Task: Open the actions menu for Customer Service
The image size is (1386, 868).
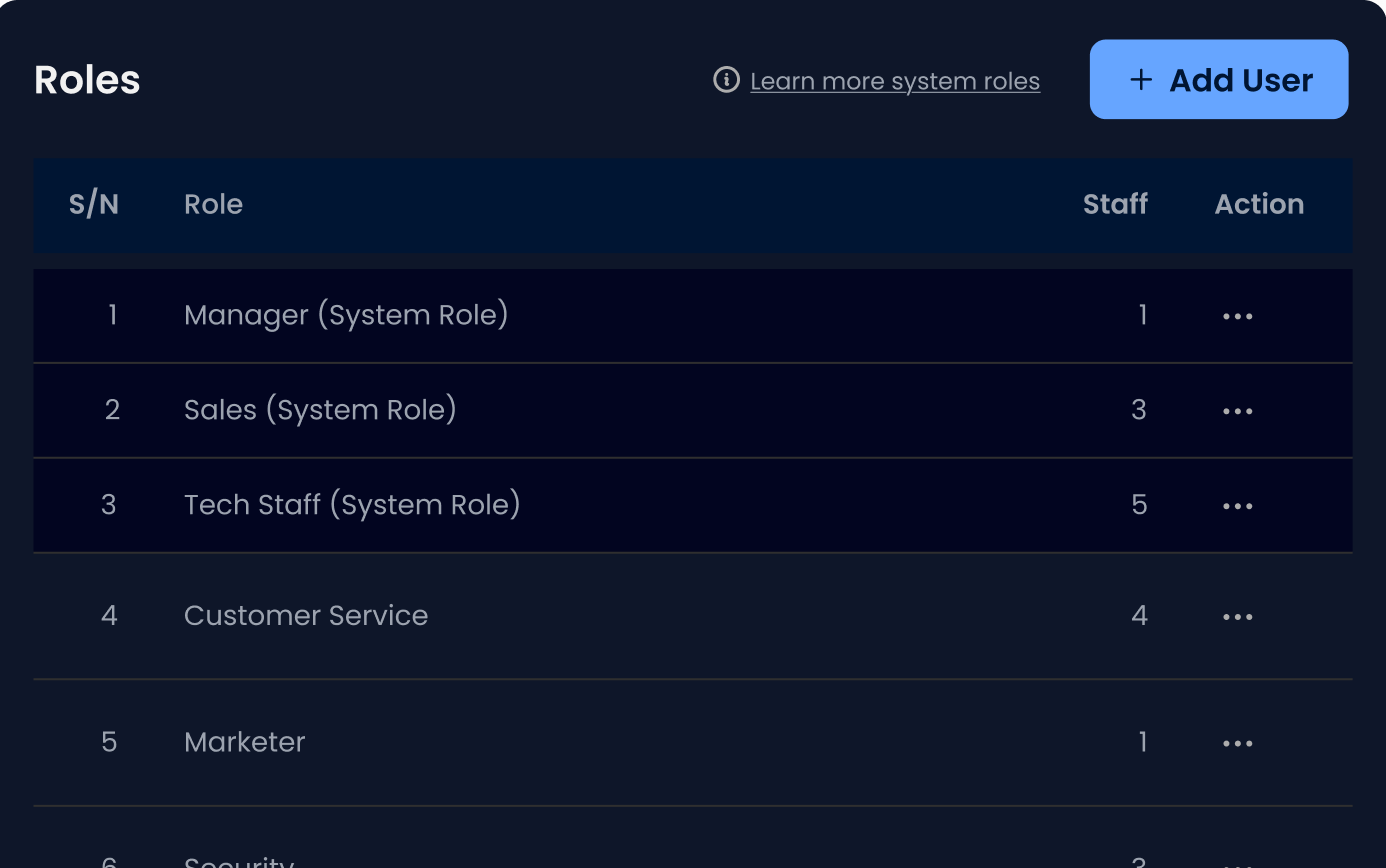Action: 1237,617
